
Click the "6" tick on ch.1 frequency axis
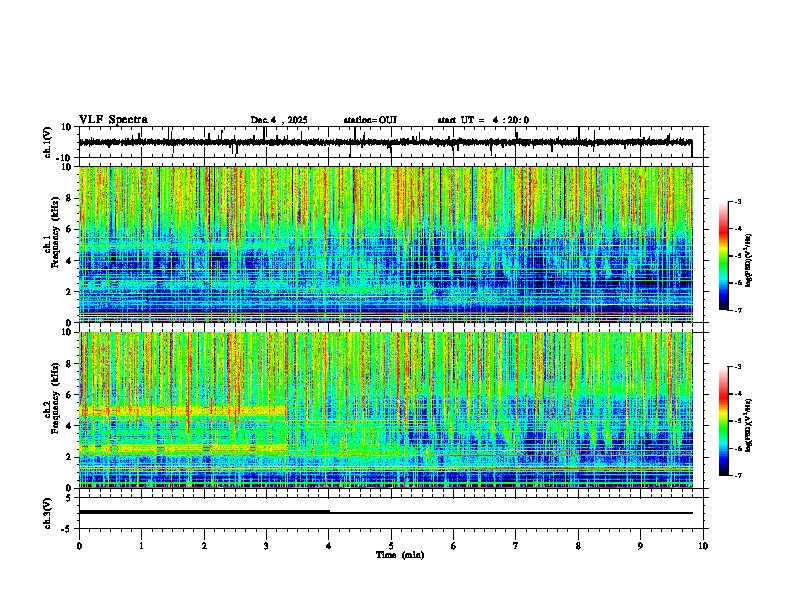point(70,229)
